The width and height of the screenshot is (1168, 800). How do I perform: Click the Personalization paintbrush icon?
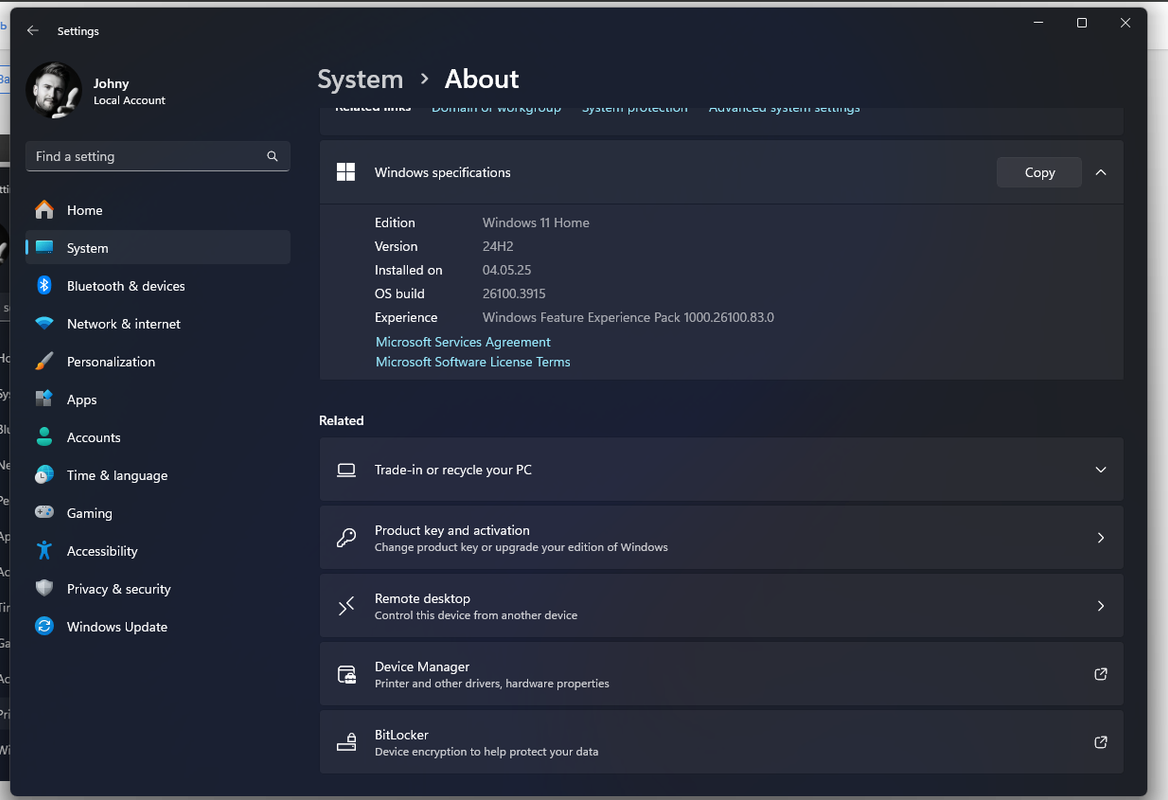point(44,361)
